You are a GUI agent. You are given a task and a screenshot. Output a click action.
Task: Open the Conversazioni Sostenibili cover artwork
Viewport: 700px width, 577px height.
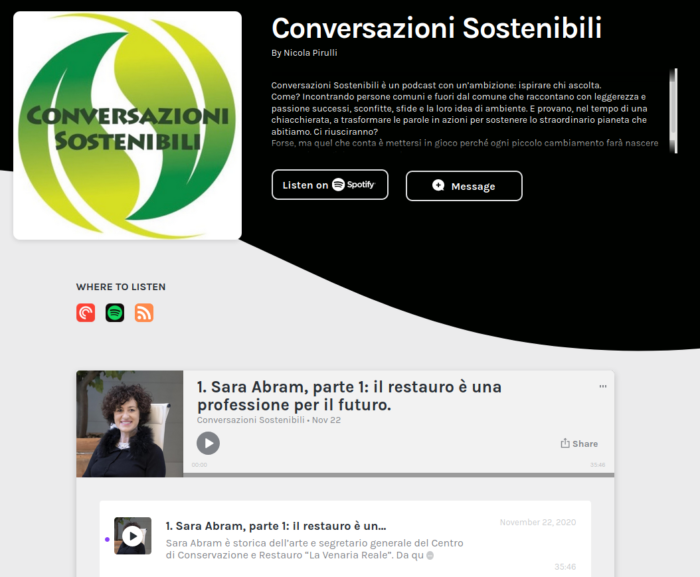(x=128, y=125)
